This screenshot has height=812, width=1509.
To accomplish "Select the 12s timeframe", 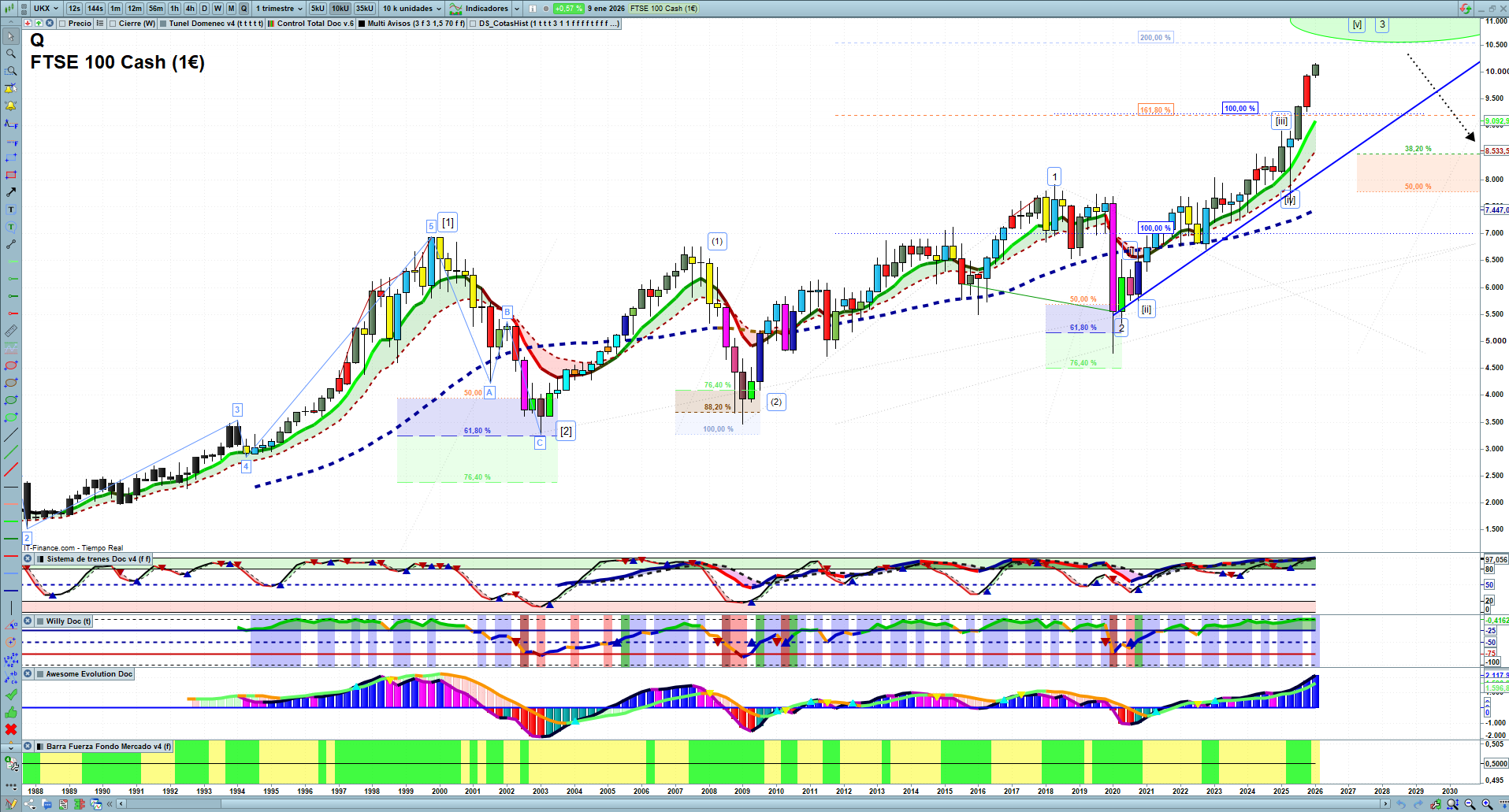I will pyautogui.click(x=75, y=9).
